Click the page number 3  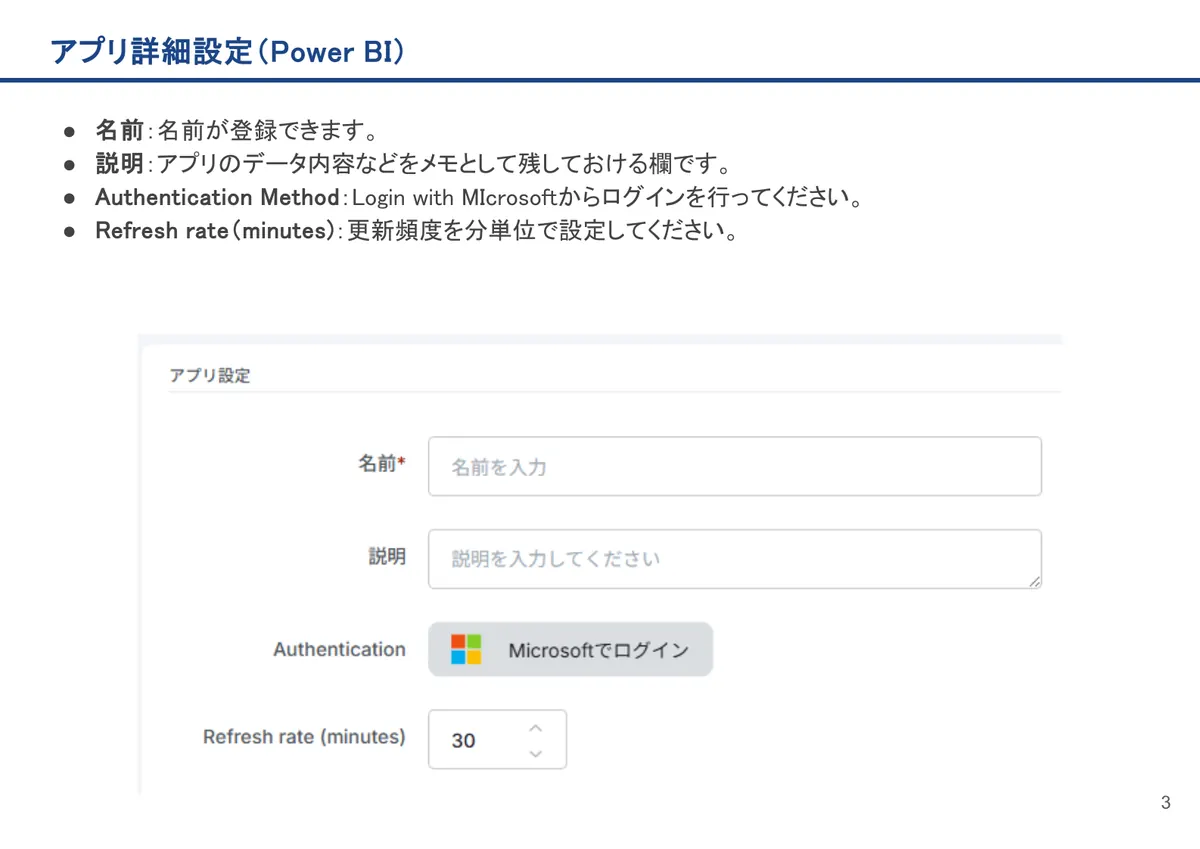tap(1166, 803)
